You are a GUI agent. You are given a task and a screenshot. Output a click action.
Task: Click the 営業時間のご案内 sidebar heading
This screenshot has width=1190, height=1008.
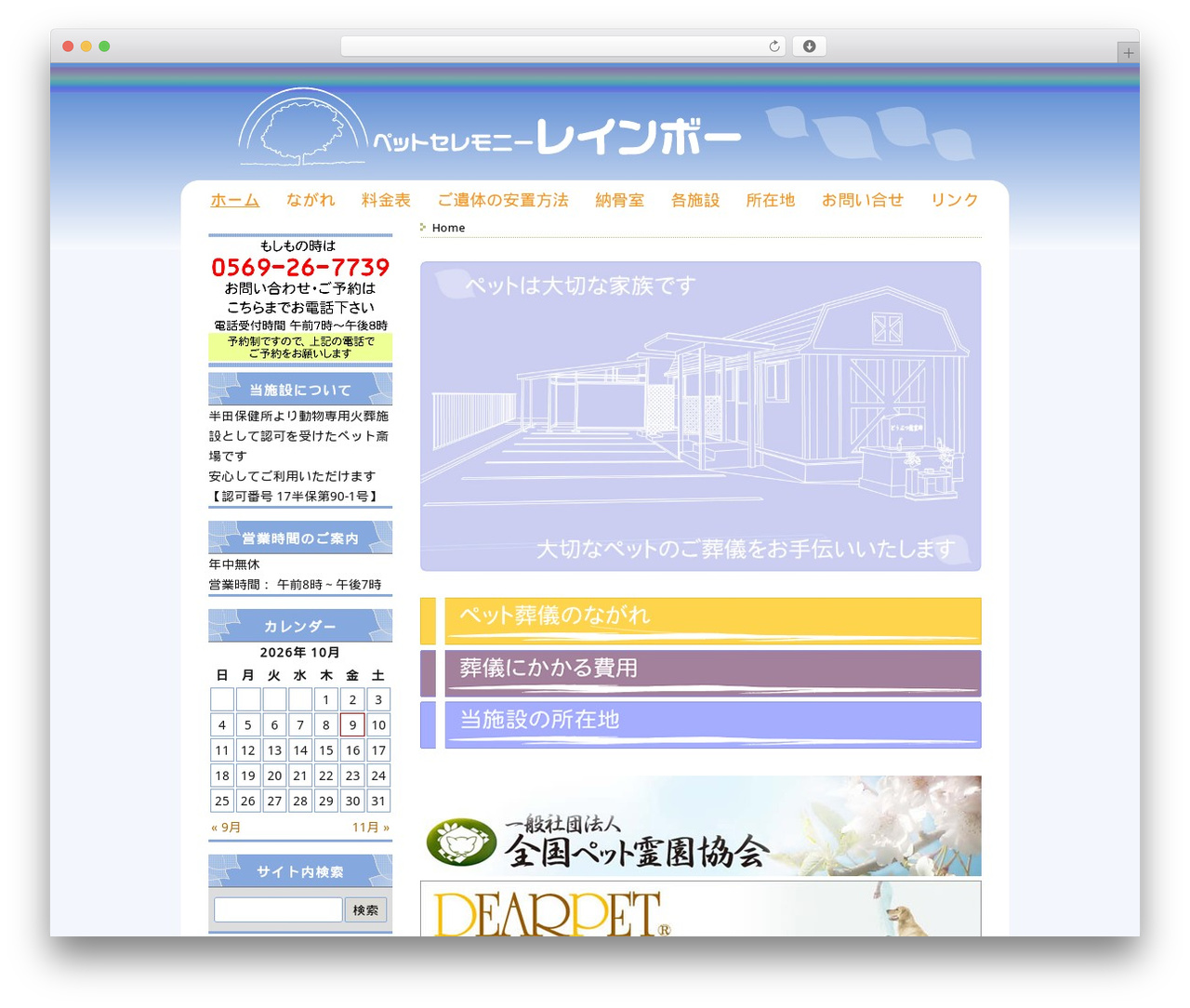[300, 538]
